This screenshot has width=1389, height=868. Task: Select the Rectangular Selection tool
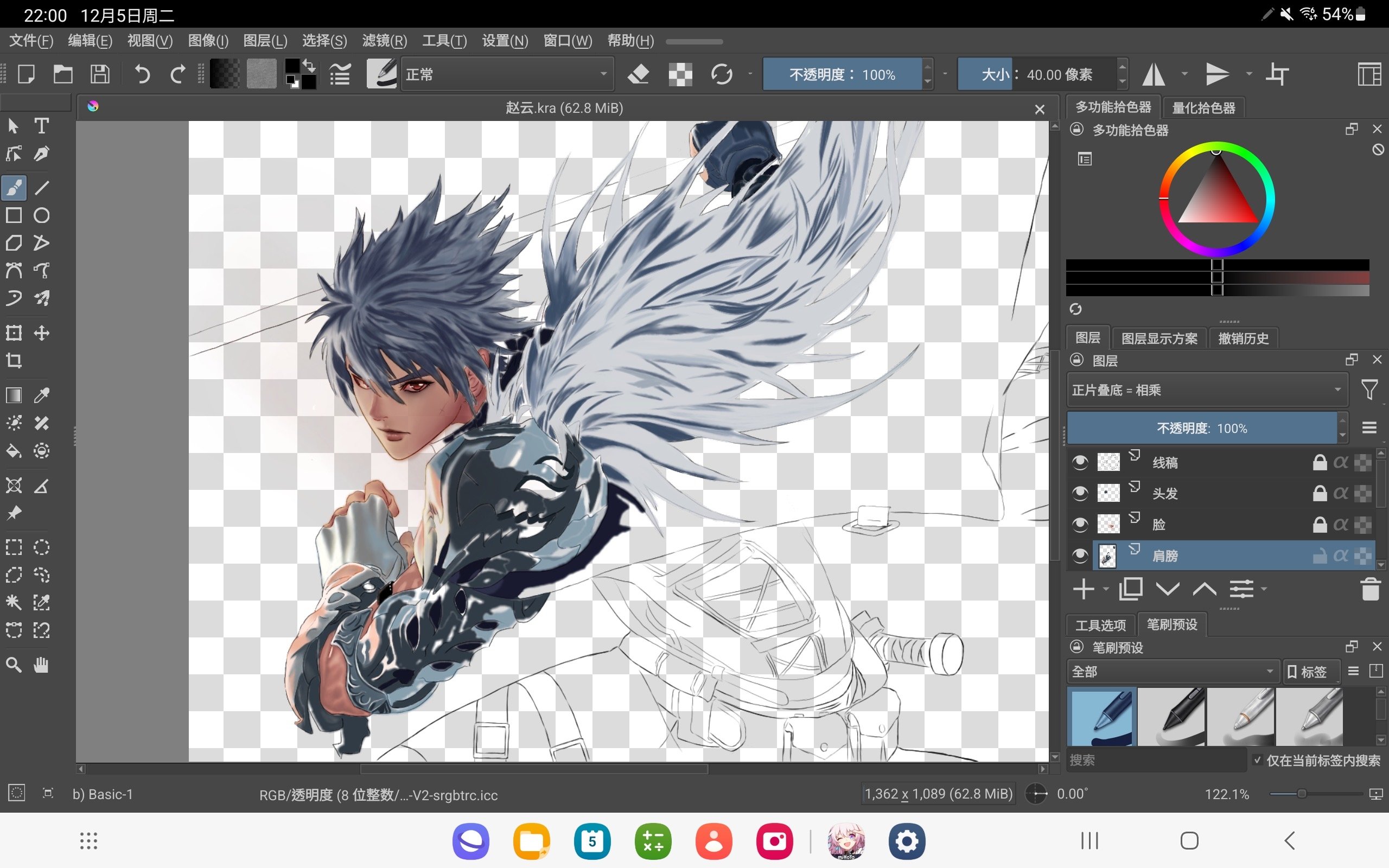pyautogui.click(x=14, y=547)
